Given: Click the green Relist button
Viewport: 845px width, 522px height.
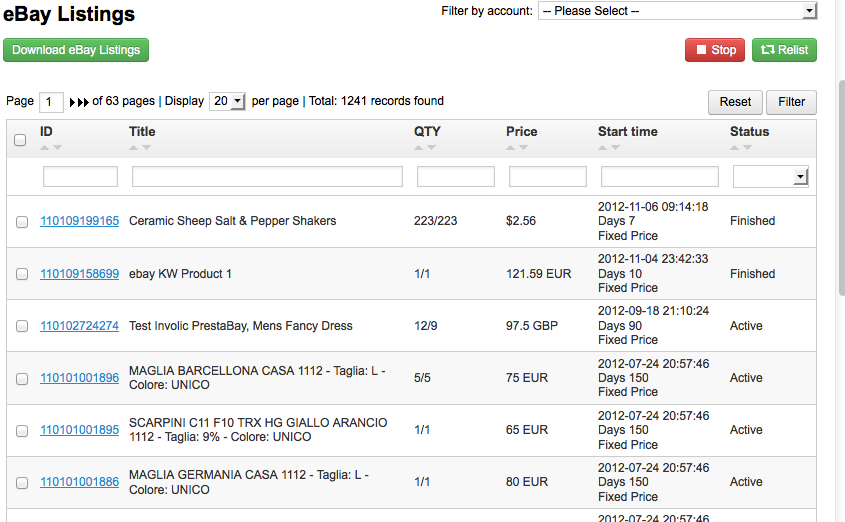Looking at the screenshot, I should 784,50.
